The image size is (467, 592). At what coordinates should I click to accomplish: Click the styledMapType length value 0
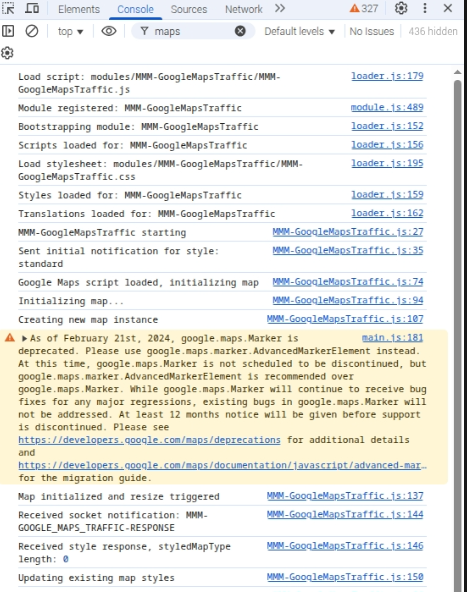tap(66, 559)
